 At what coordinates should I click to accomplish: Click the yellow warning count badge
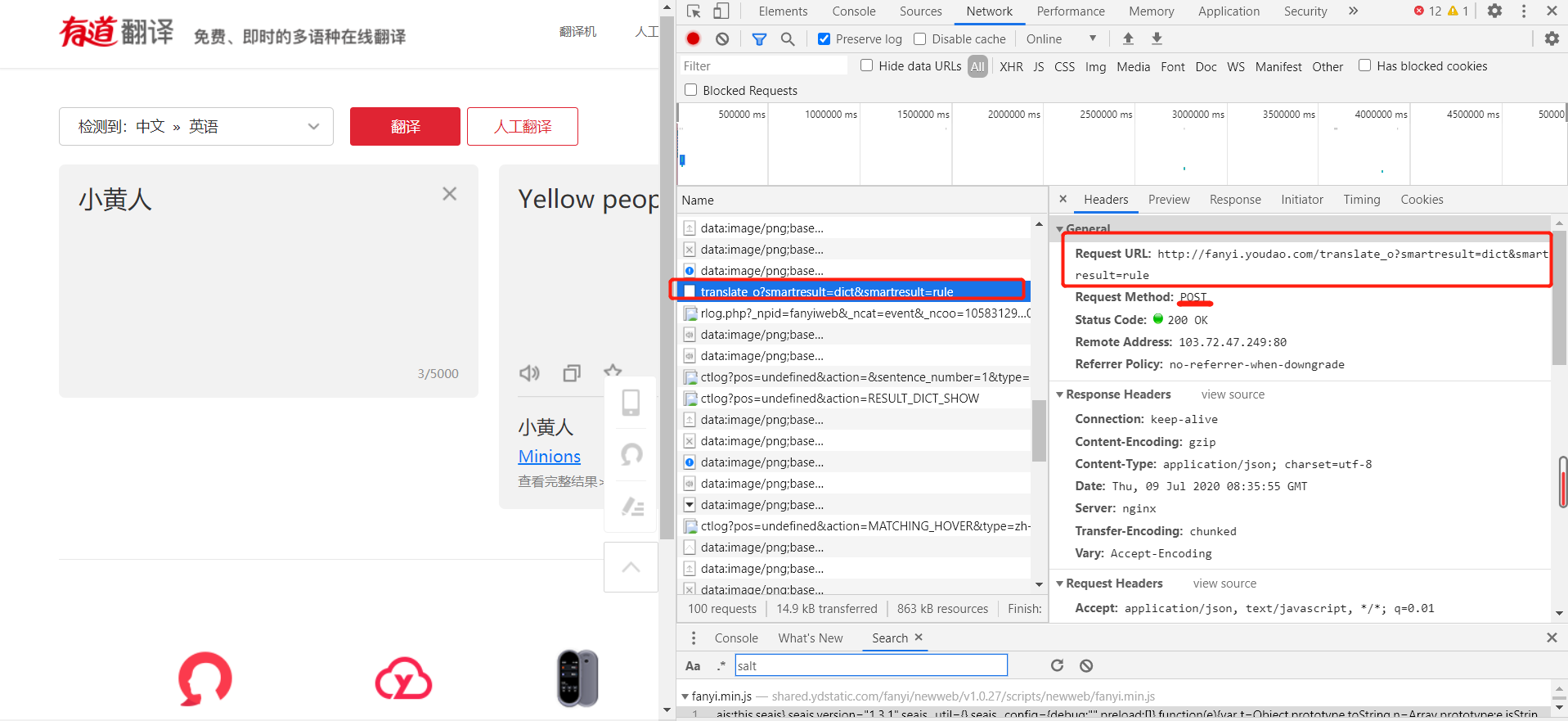[x=1458, y=11]
